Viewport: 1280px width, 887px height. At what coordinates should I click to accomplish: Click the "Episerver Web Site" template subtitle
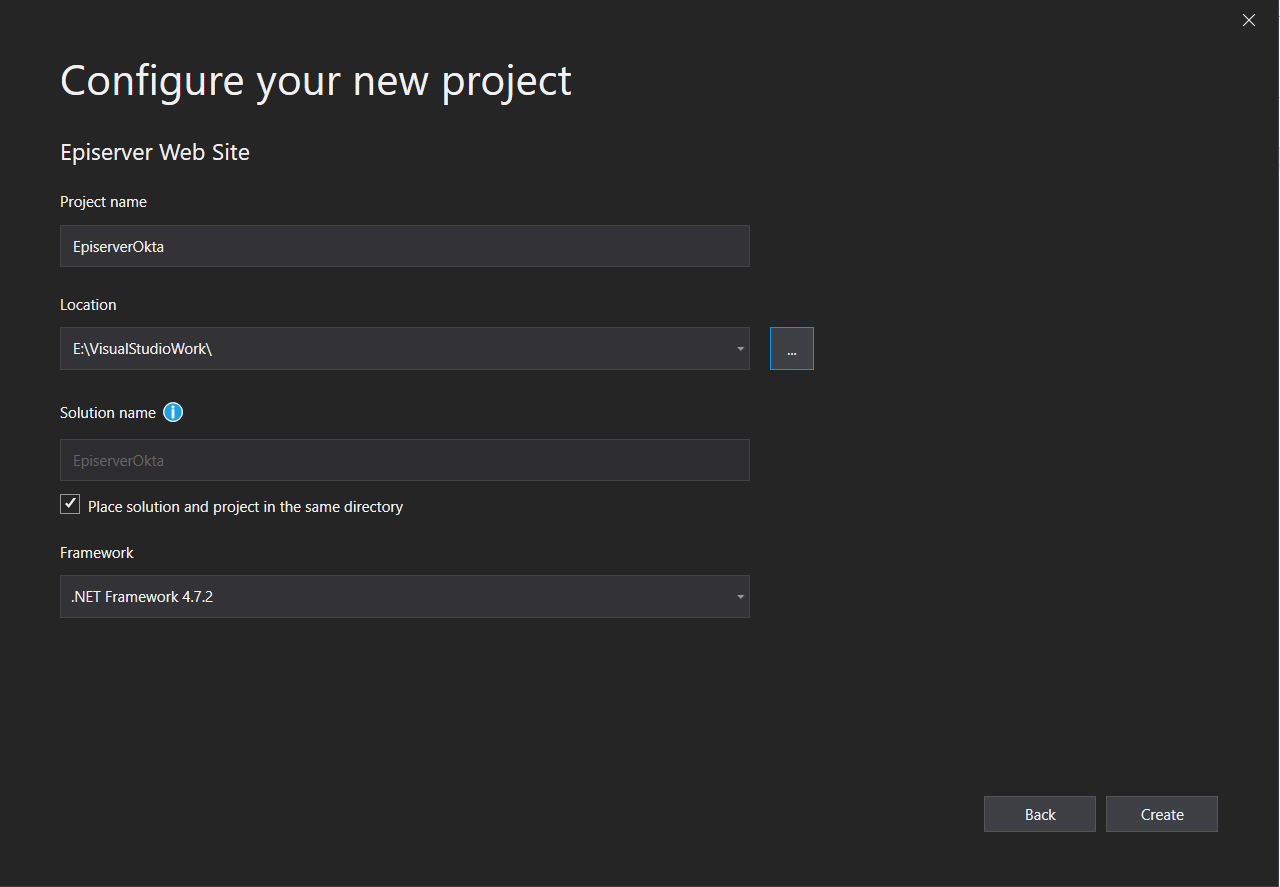pyautogui.click(x=155, y=153)
